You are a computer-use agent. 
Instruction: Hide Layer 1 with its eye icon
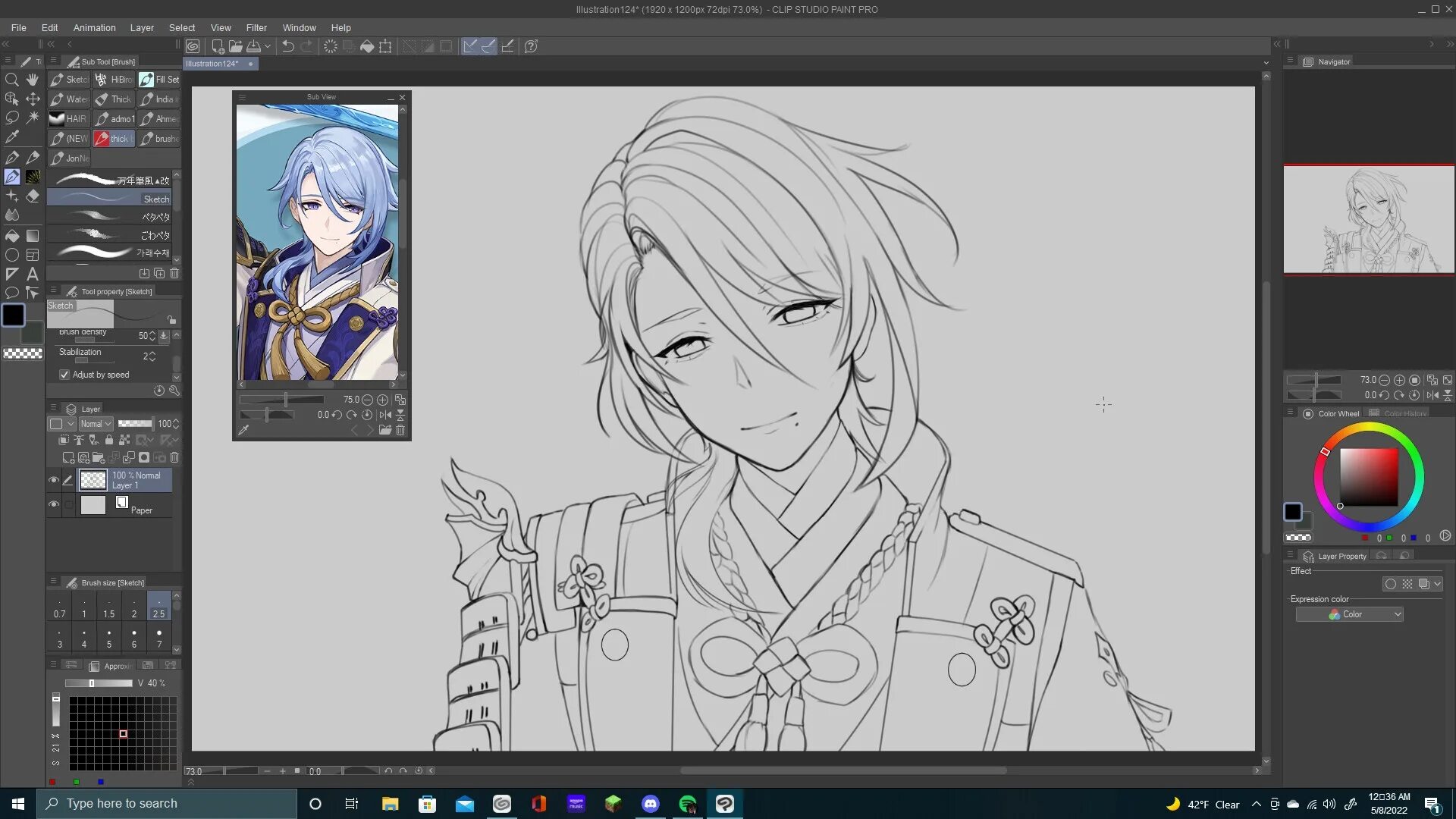point(54,480)
